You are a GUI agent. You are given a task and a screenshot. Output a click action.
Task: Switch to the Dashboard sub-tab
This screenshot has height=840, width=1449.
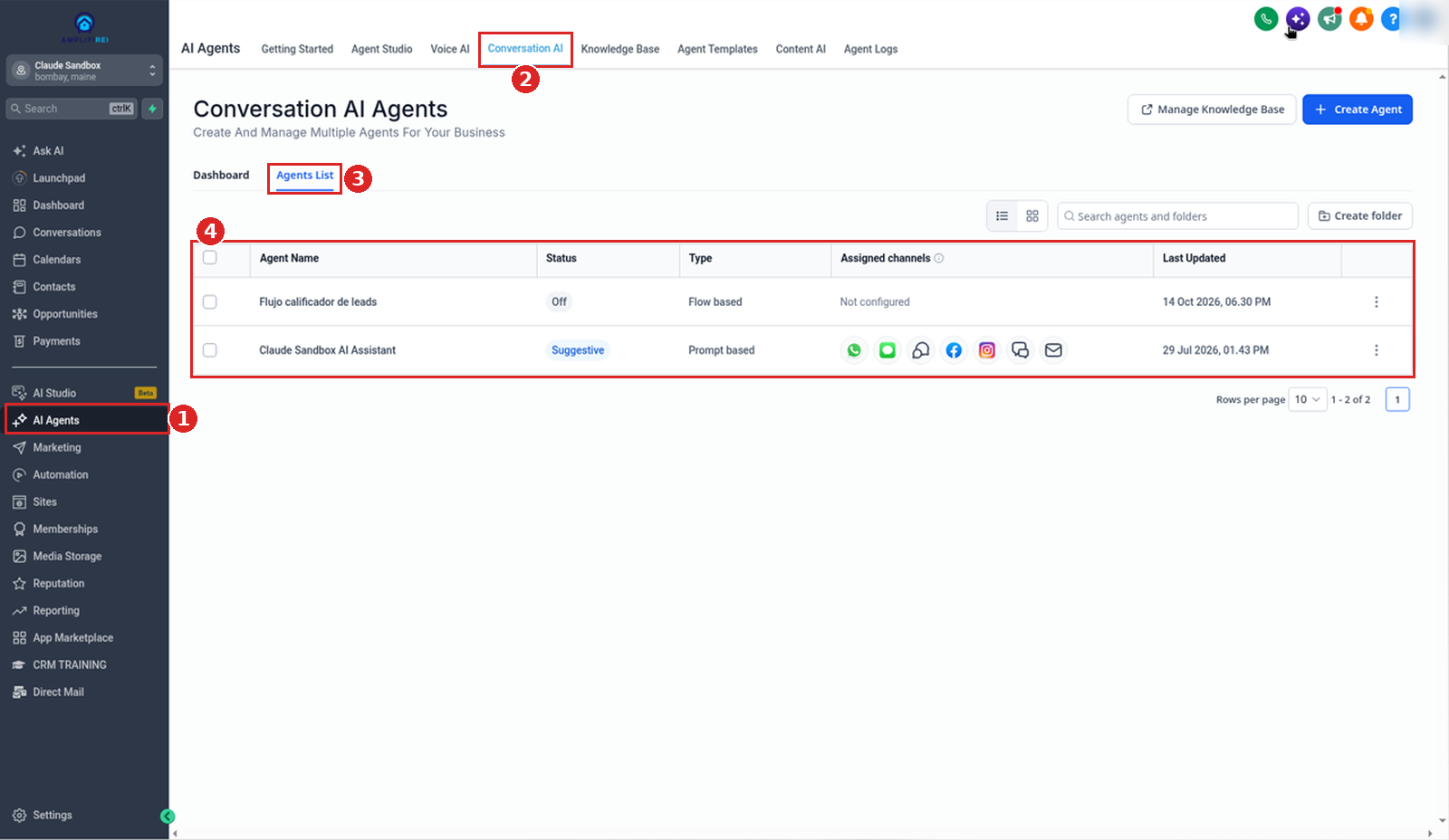pos(221,176)
